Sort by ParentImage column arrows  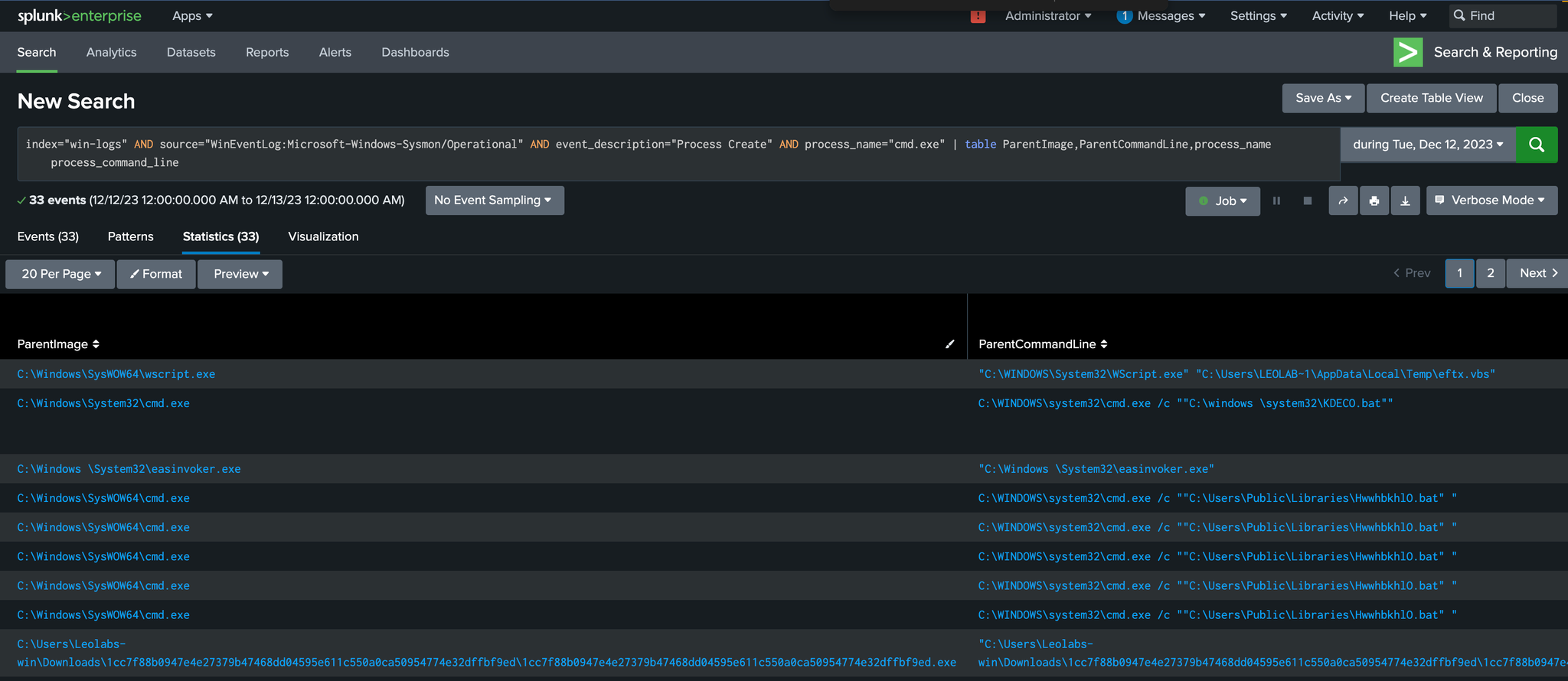tap(96, 344)
